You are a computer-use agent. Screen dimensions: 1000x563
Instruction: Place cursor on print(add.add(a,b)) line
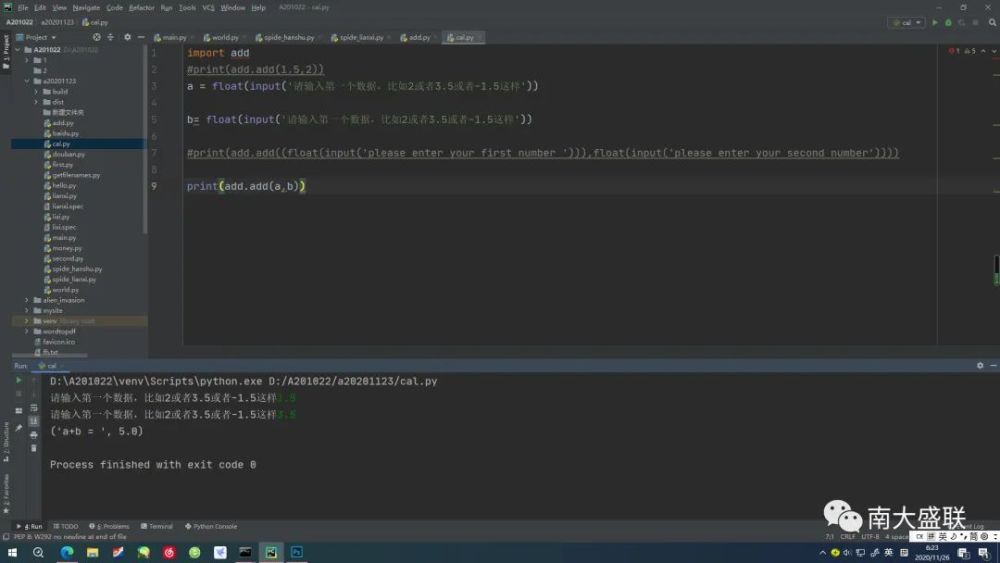click(x=246, y=186)
